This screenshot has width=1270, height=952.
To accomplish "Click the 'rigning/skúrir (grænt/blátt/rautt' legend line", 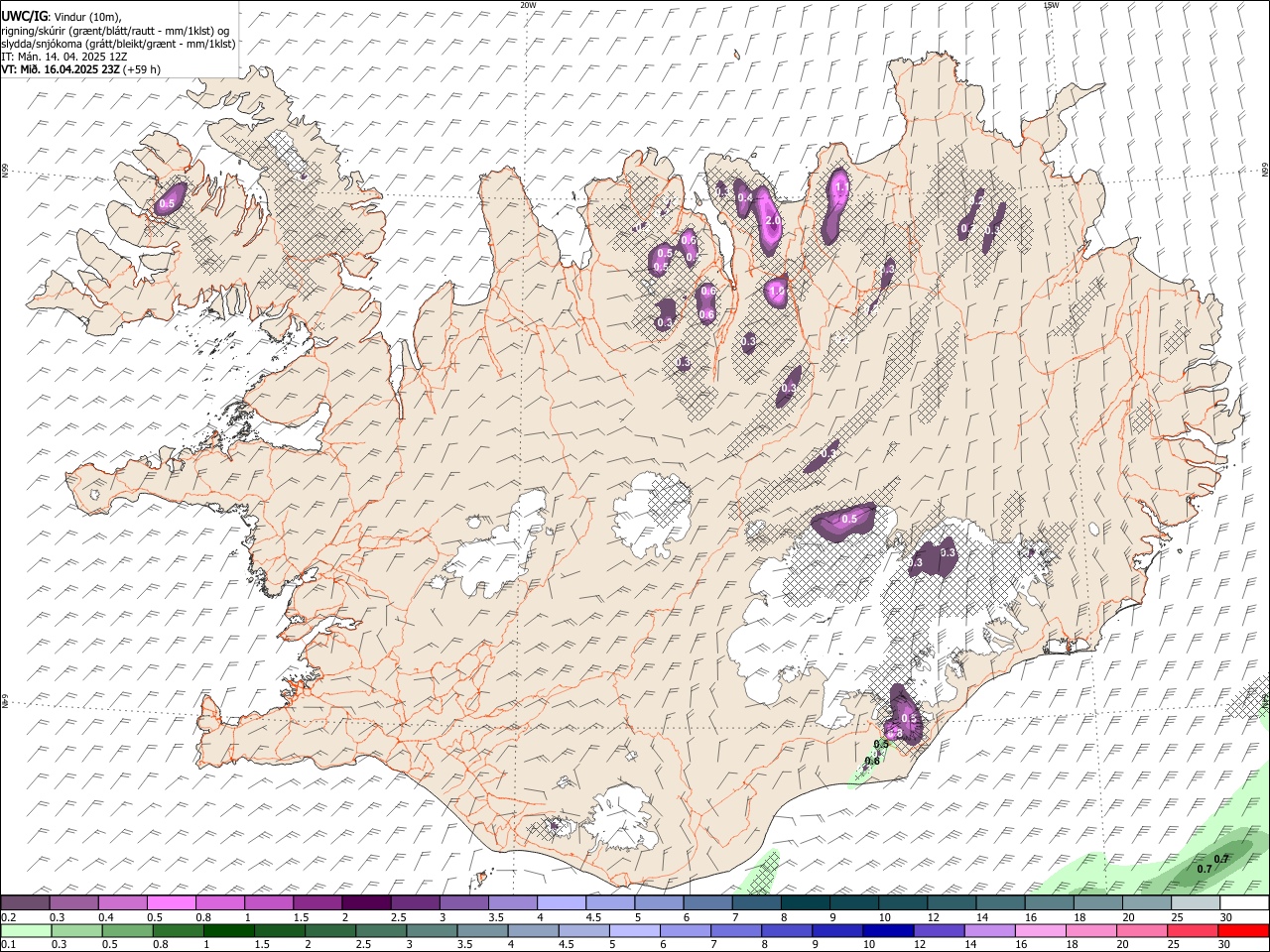I will click(117, 31).
